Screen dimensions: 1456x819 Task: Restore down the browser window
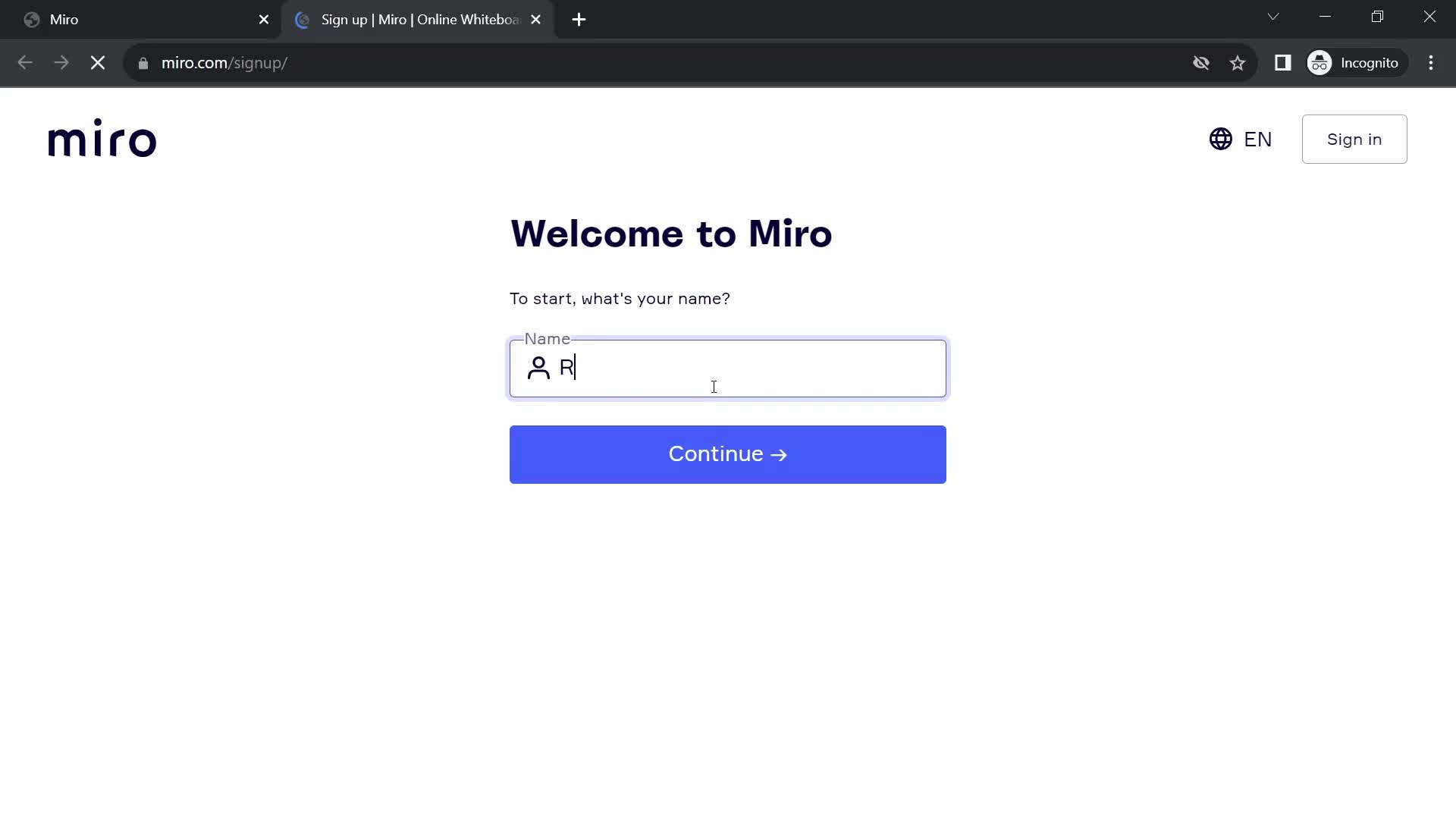tap(1377, 17)
